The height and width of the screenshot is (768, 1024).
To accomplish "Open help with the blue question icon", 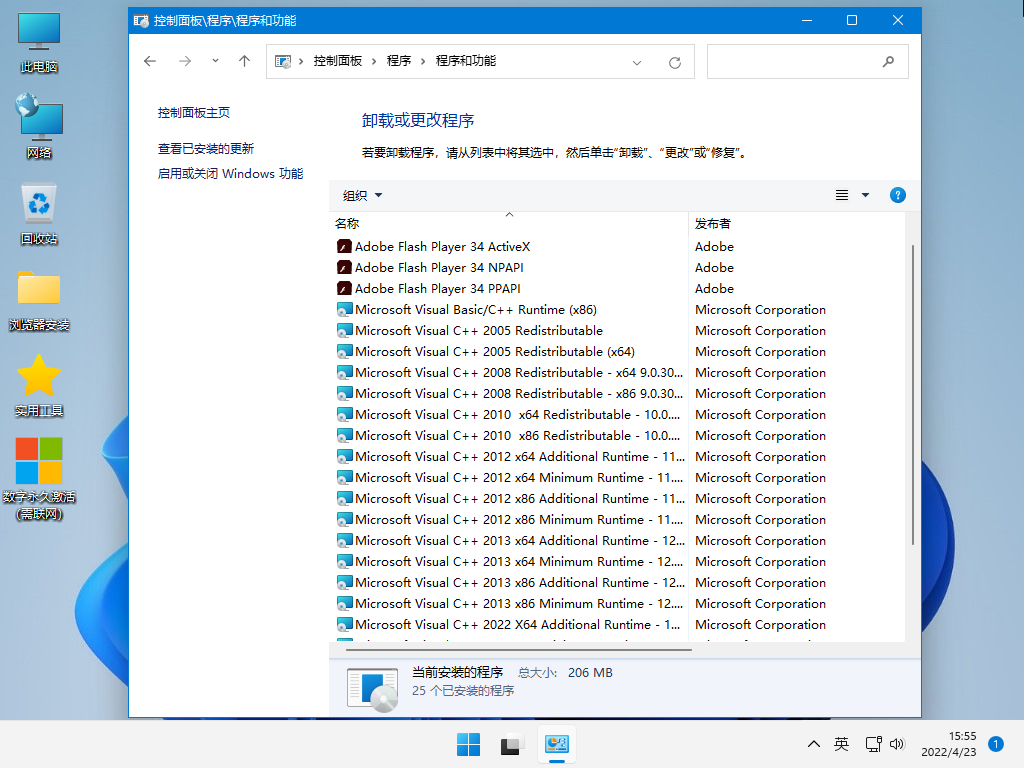I will (x=898, y=195).
